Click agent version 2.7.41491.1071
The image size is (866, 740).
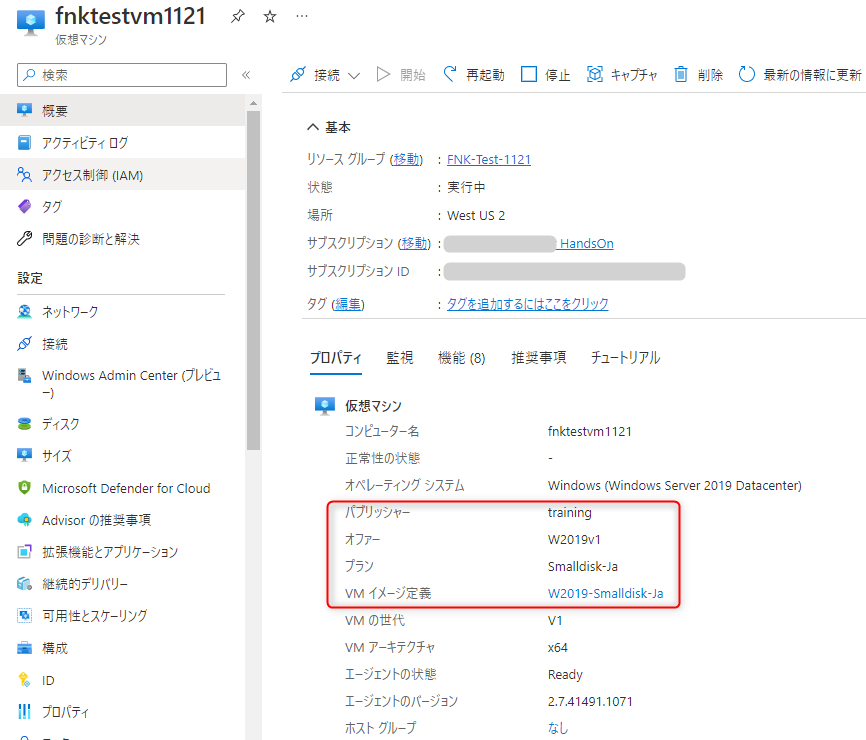coord(590,701)
